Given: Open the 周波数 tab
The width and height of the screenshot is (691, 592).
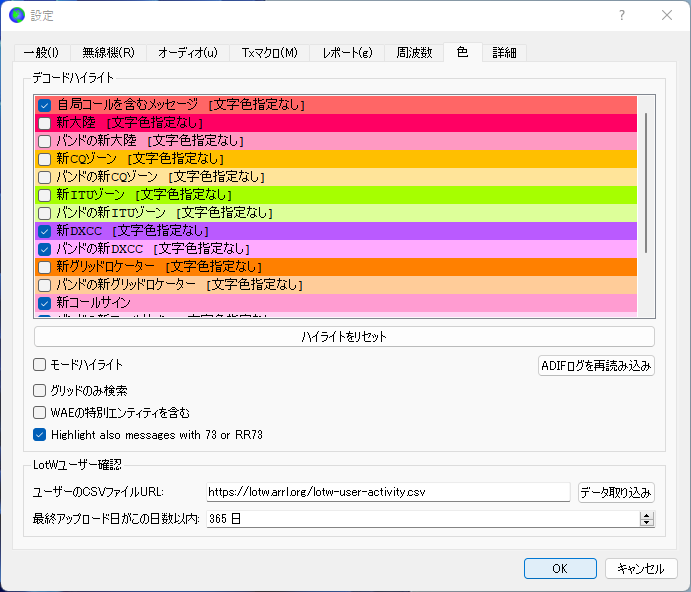Looking at the screenshot, I should pyautogui.click(x=414, y=52).
